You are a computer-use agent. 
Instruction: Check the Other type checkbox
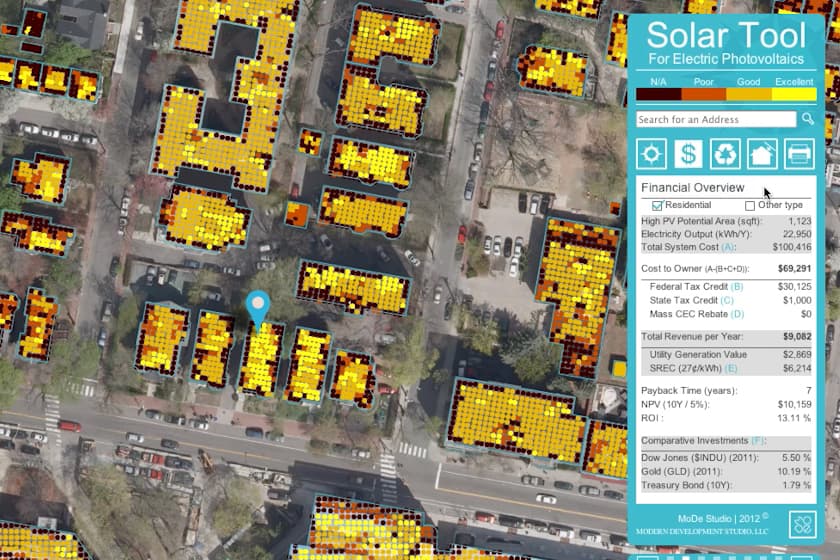[750, 205]
